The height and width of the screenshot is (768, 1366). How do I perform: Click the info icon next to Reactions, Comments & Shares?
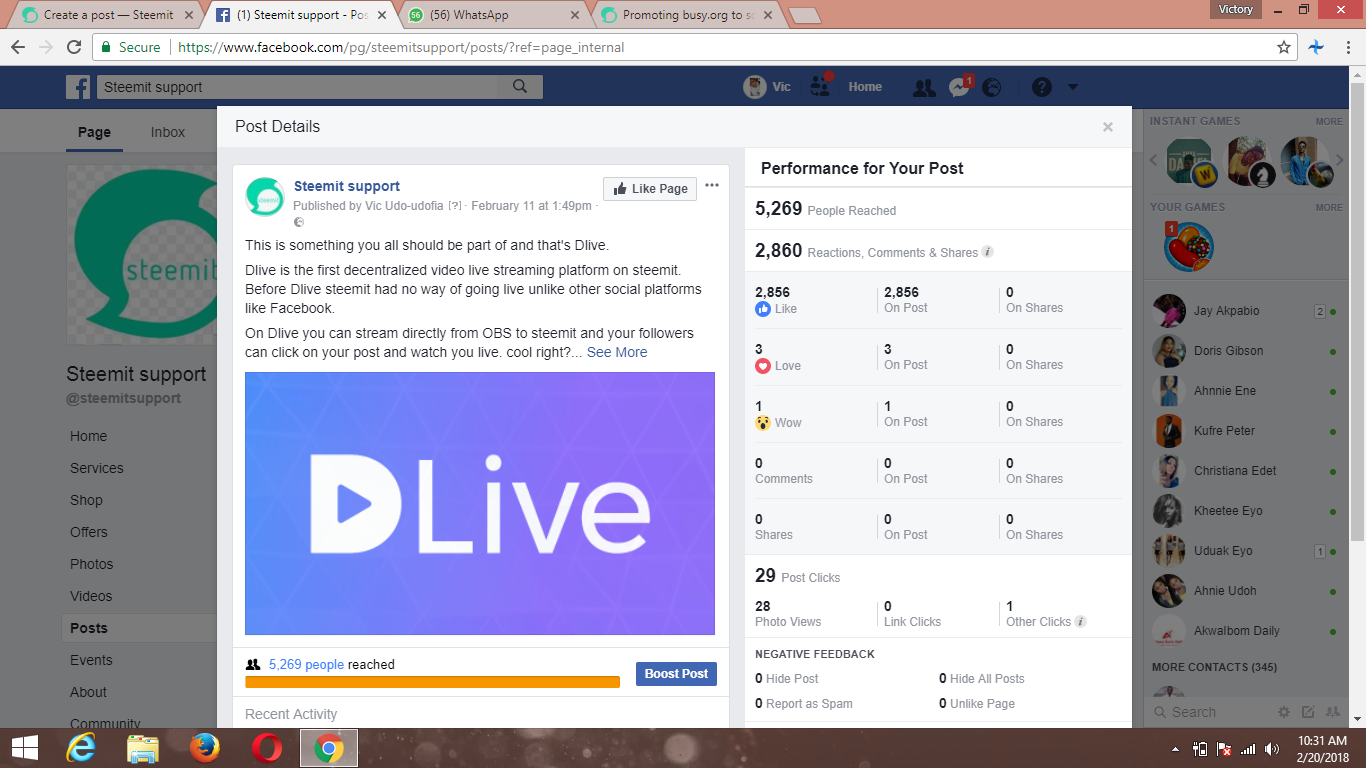[987, 252]
